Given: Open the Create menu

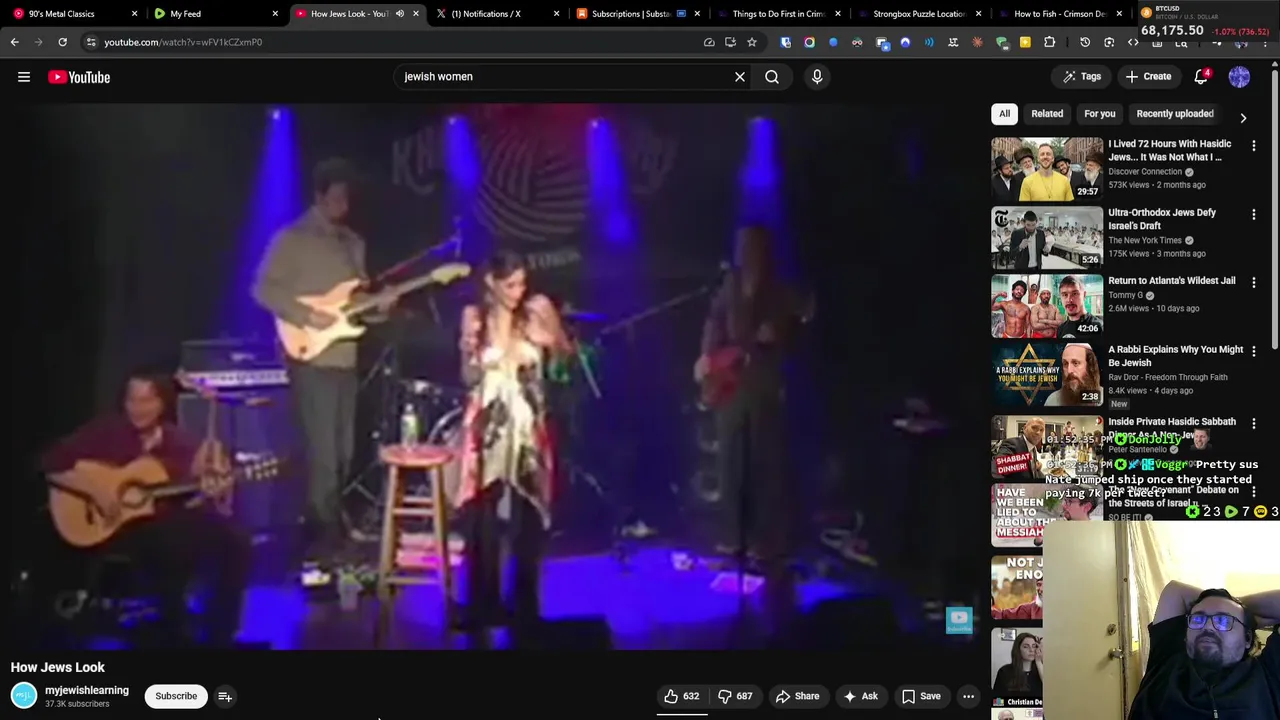Looking at the screenshot, I should 1147,76.
